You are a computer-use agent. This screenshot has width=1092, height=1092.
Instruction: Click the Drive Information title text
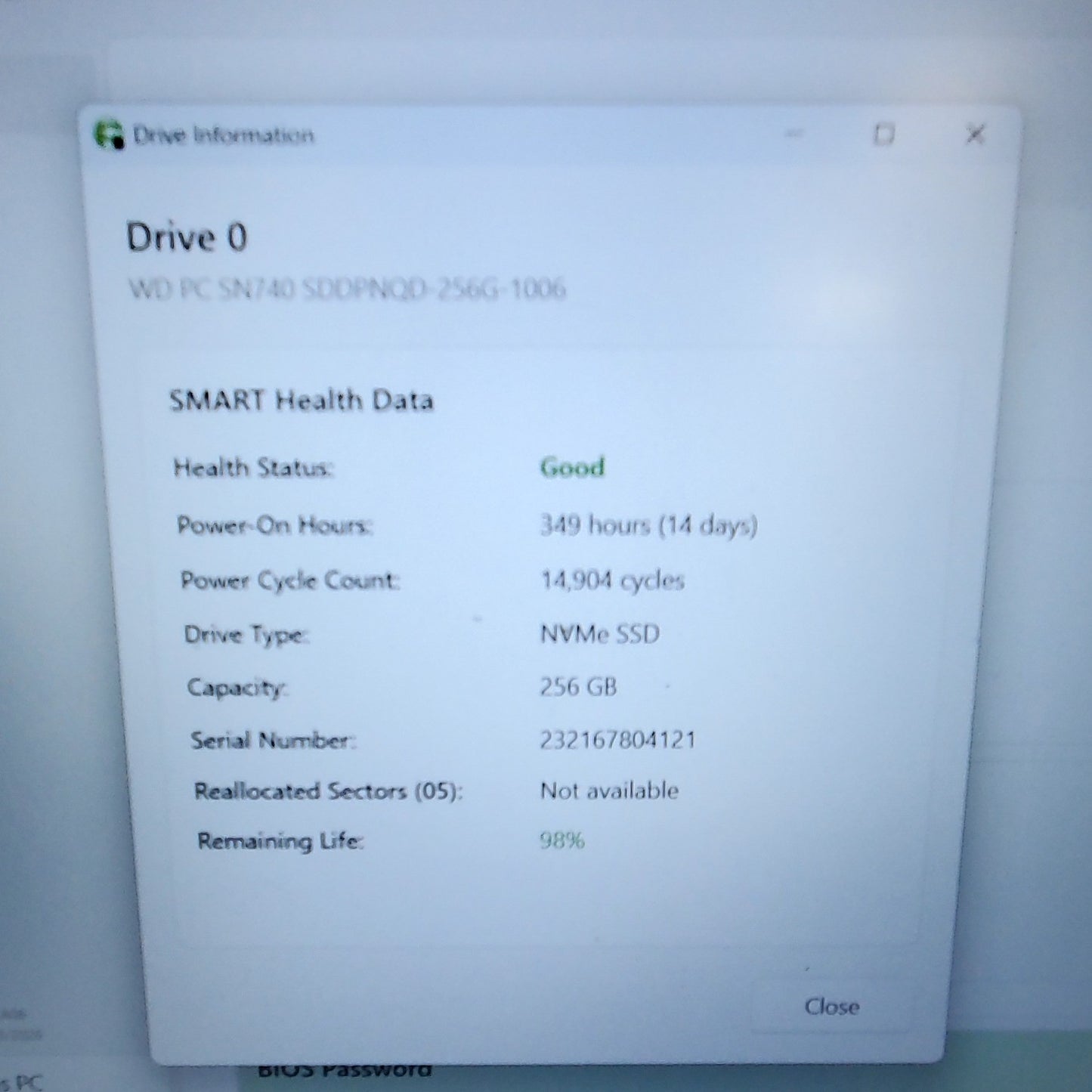[x=223, y=135]
